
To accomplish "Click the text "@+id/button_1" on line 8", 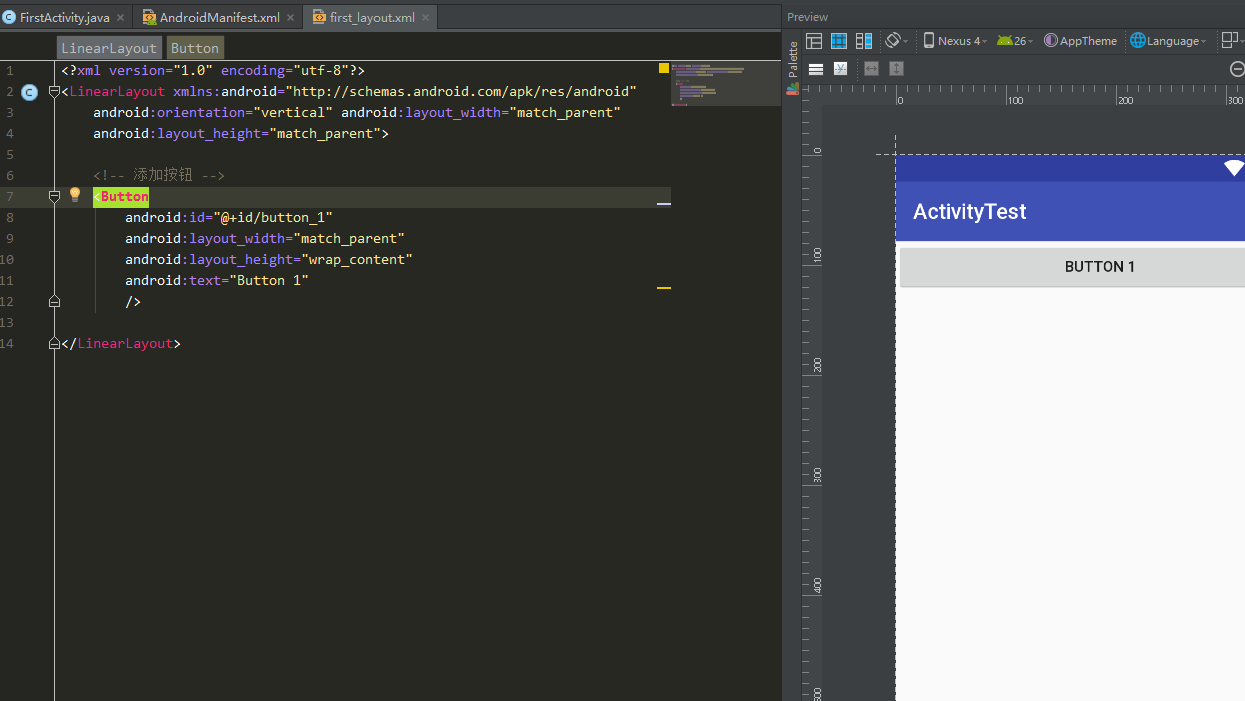I will point(273,217).
